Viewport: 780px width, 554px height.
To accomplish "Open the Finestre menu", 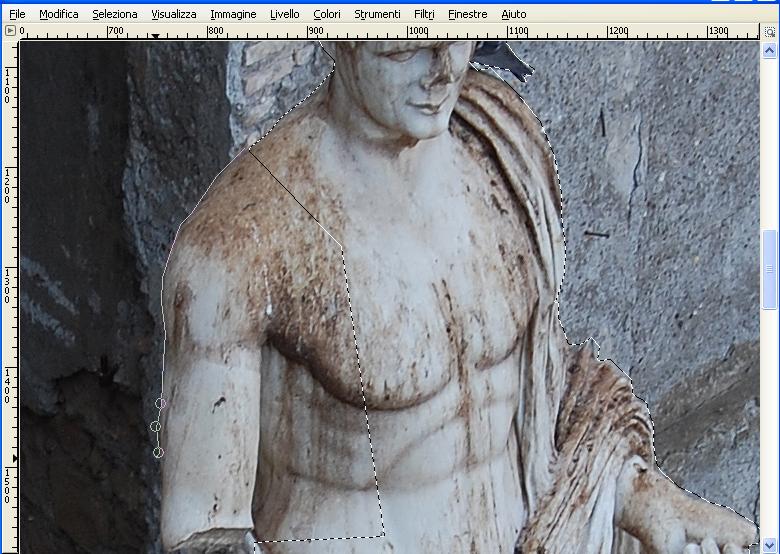I will pos(468,14).
